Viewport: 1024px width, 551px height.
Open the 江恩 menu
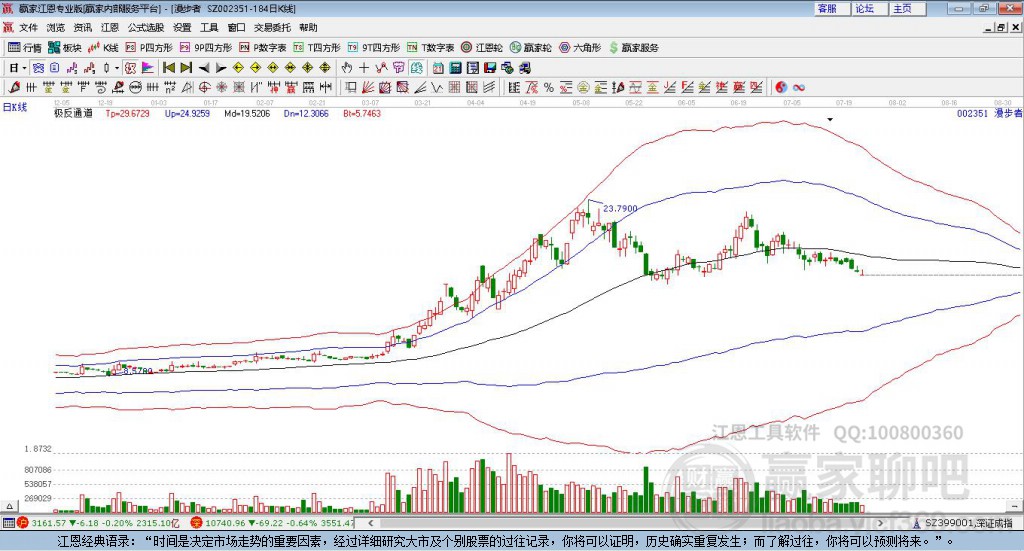click(110, 27)
